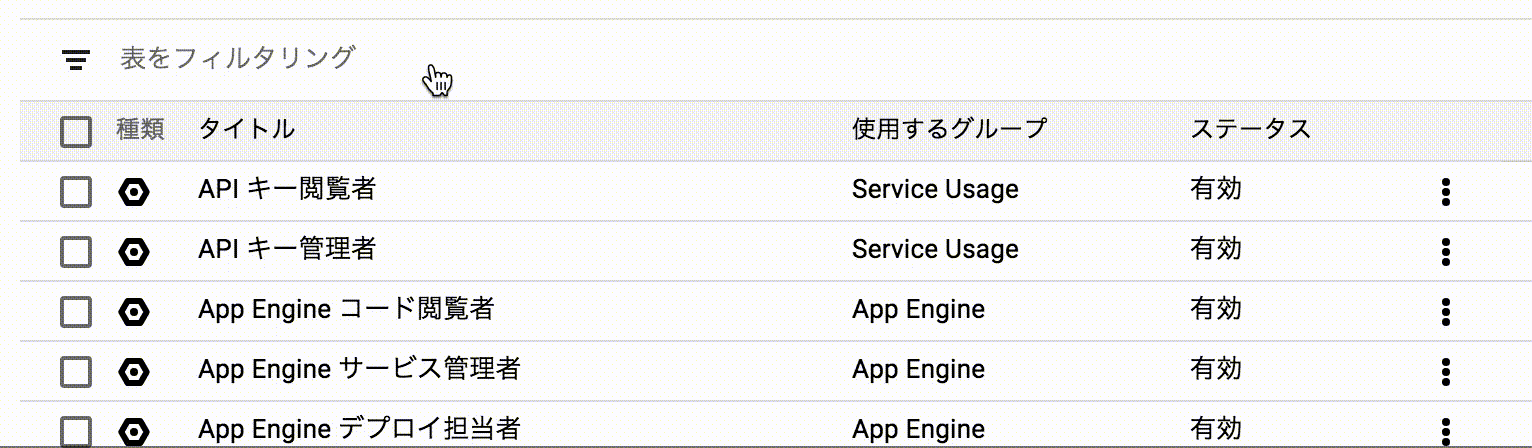Viewport: 1532px width, 448px height.
Task: Click 有効 status in App Engine デプロイ担当者 row
Action: tap(1216, 429)
